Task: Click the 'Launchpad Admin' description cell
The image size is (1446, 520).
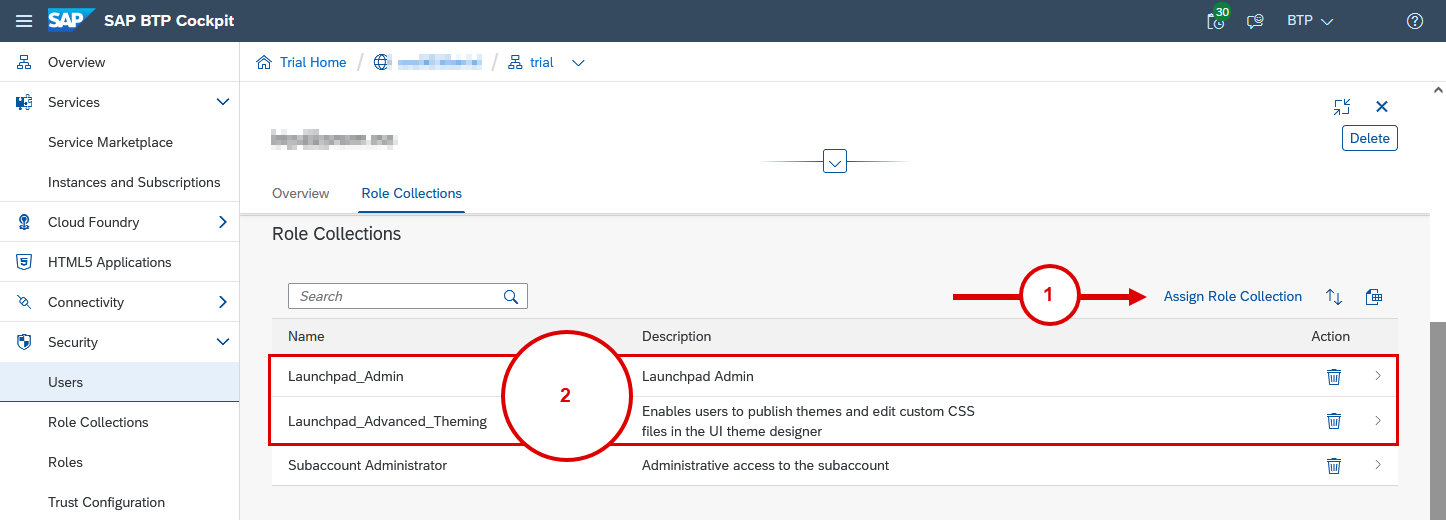Action: (x=697, y=376)
